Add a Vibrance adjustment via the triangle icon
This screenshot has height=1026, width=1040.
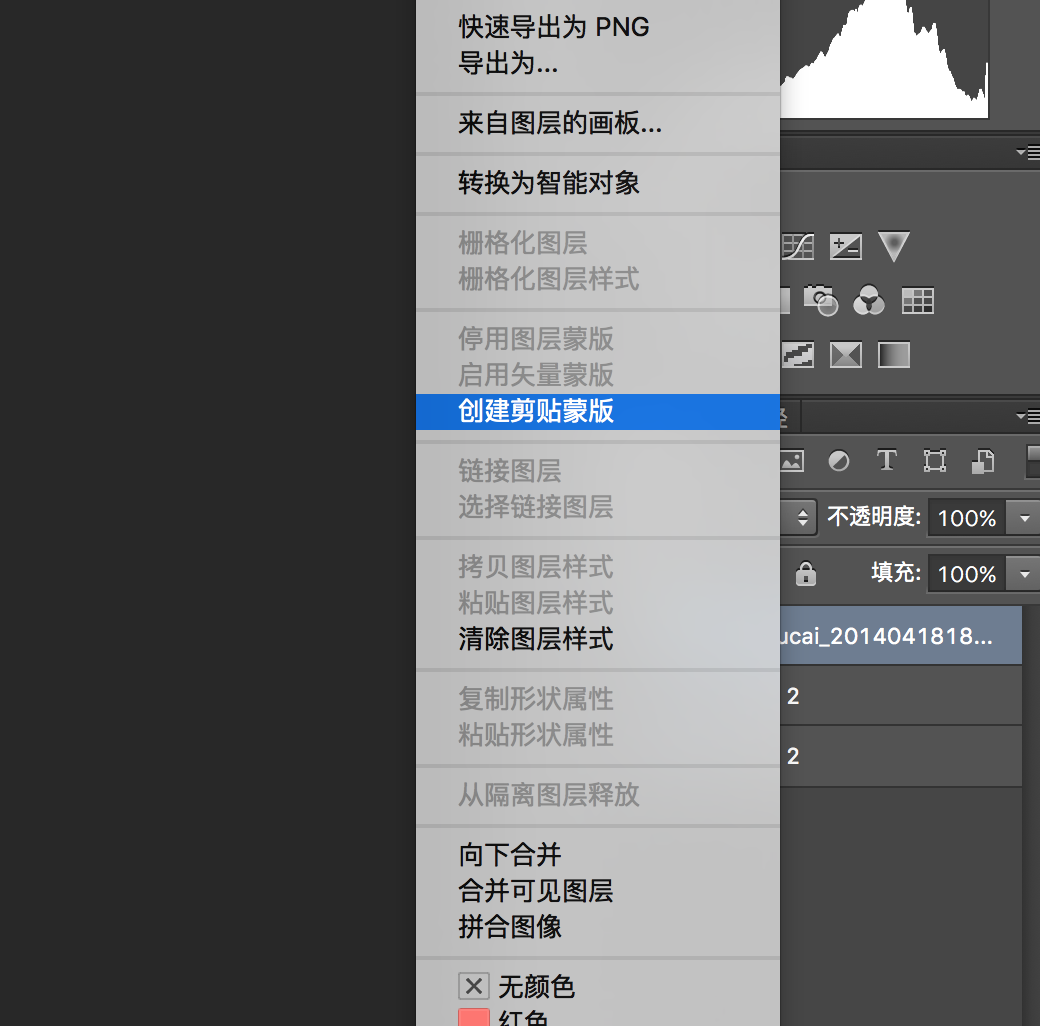click(x=893, y=246)
